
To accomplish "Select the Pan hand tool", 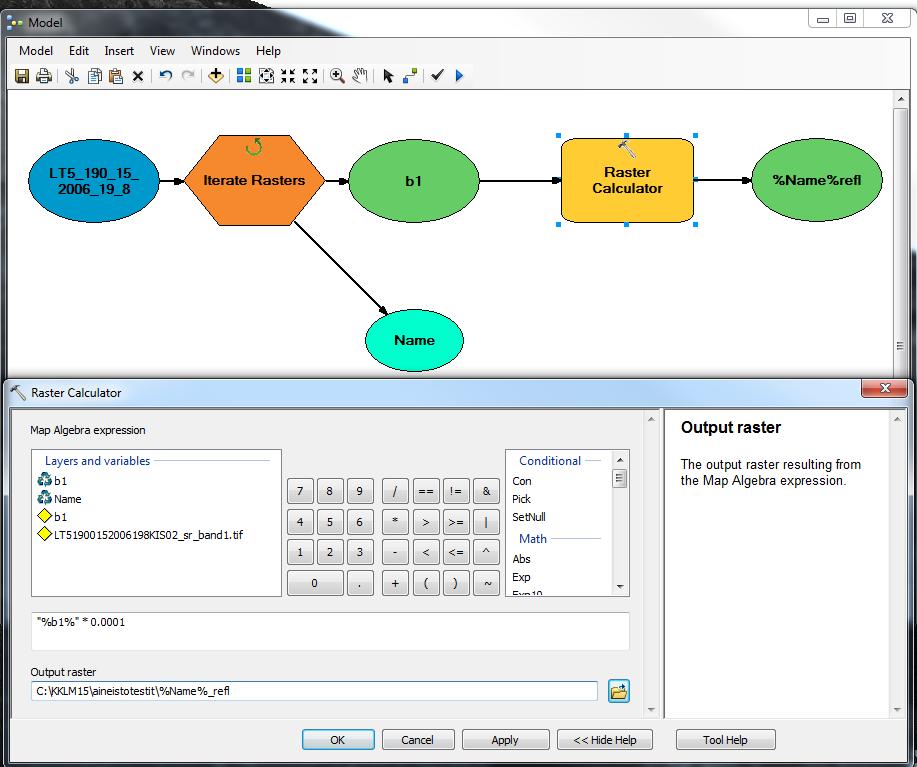I will 360,76.
